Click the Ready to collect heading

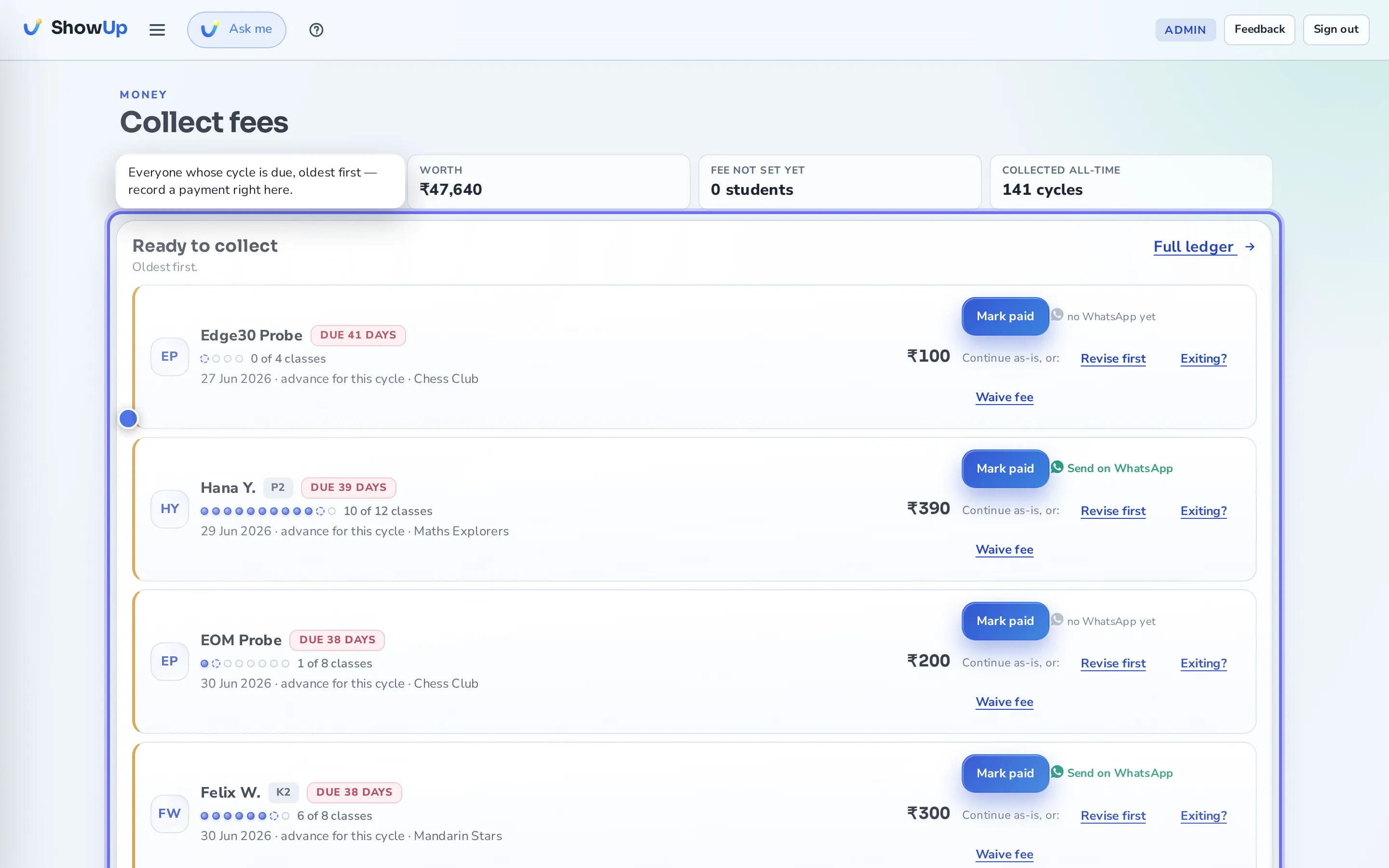click(x=205, y=246)
